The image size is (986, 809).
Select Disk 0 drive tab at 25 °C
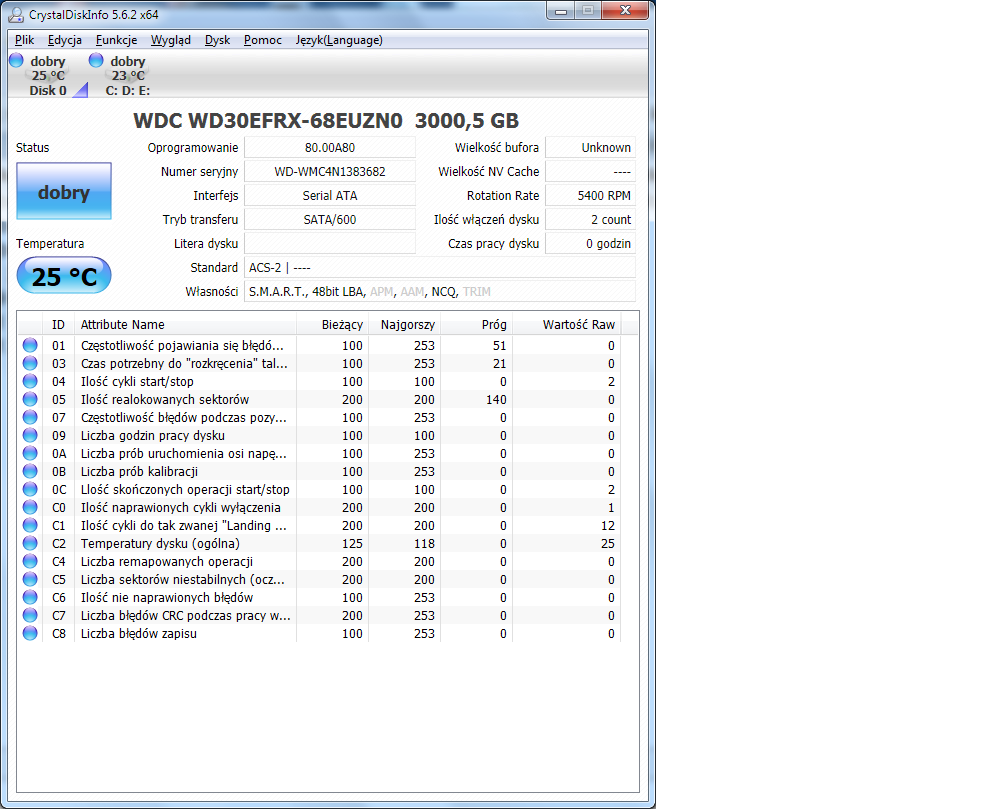pos(48,76)
